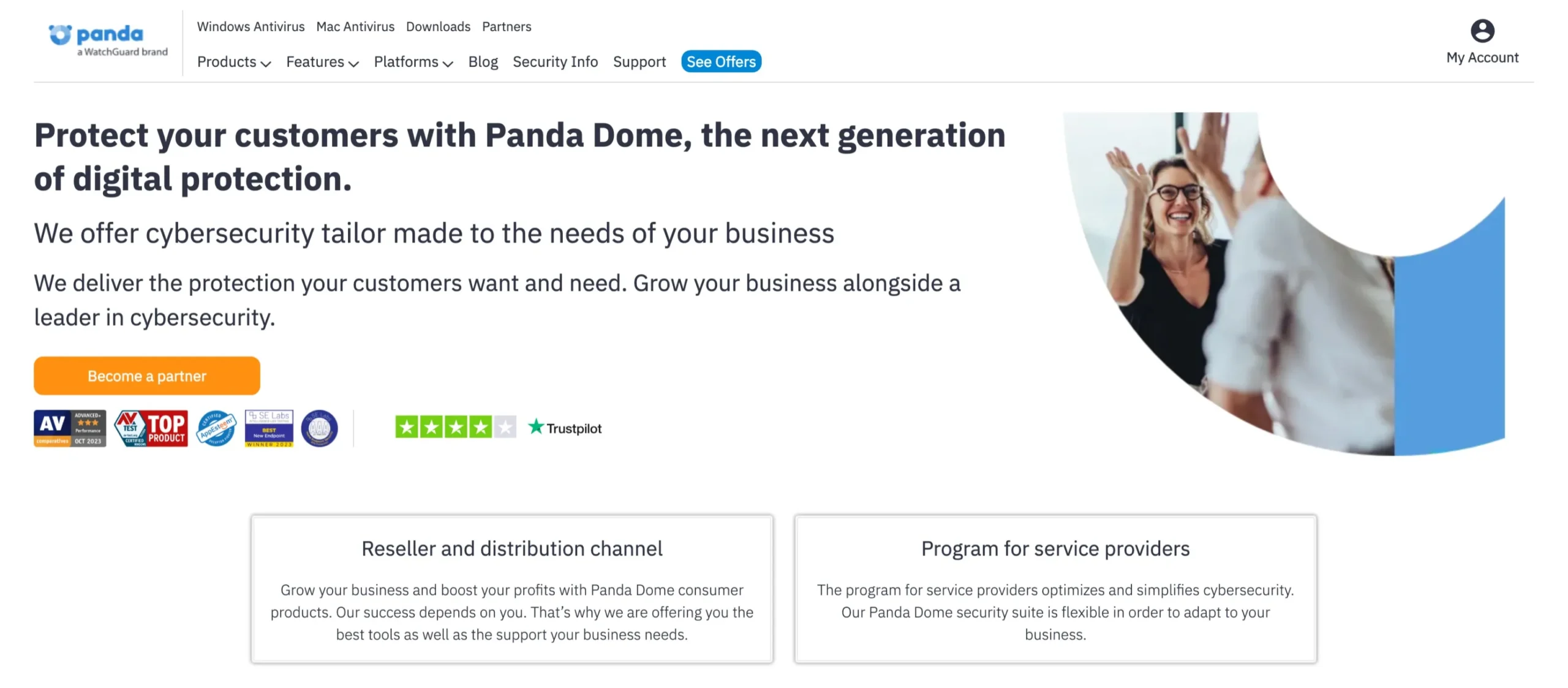Expand the Platforms dropdown menu
This screenshot has height=688, width=1568.
point(413,62)
